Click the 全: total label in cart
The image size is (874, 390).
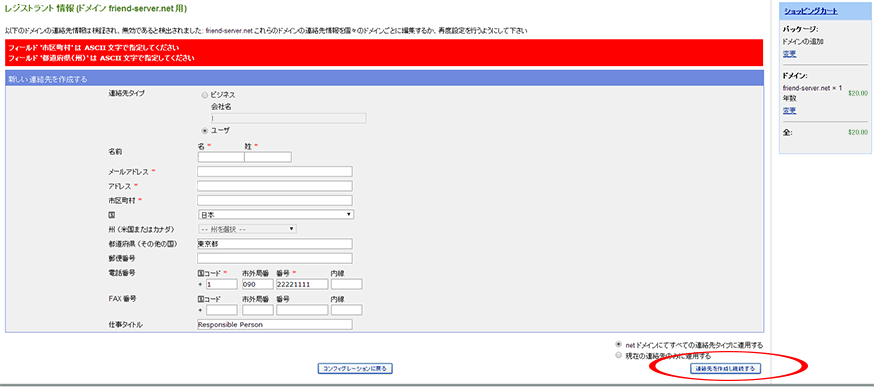788,133
